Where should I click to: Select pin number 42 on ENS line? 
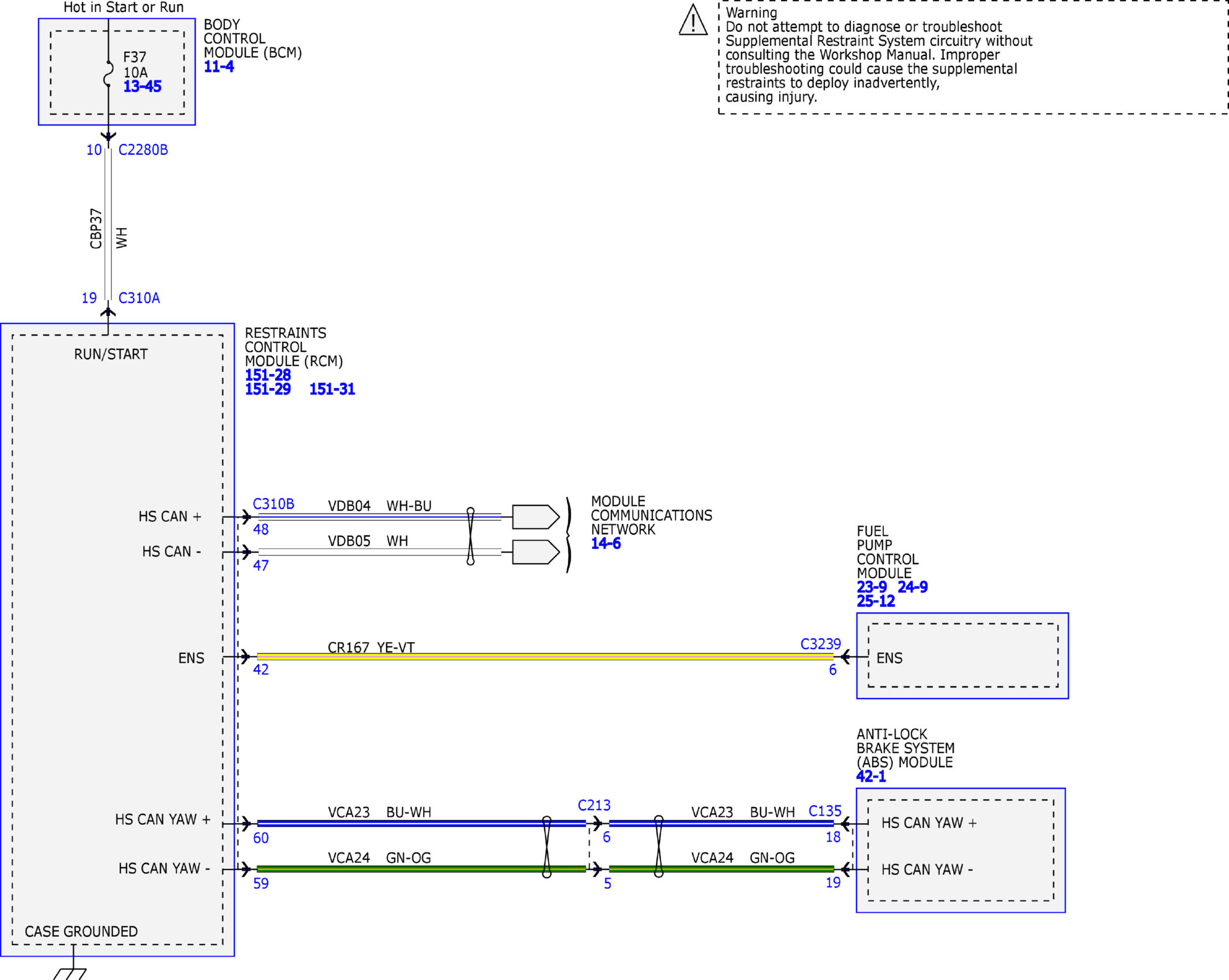[x=261, y=670]
